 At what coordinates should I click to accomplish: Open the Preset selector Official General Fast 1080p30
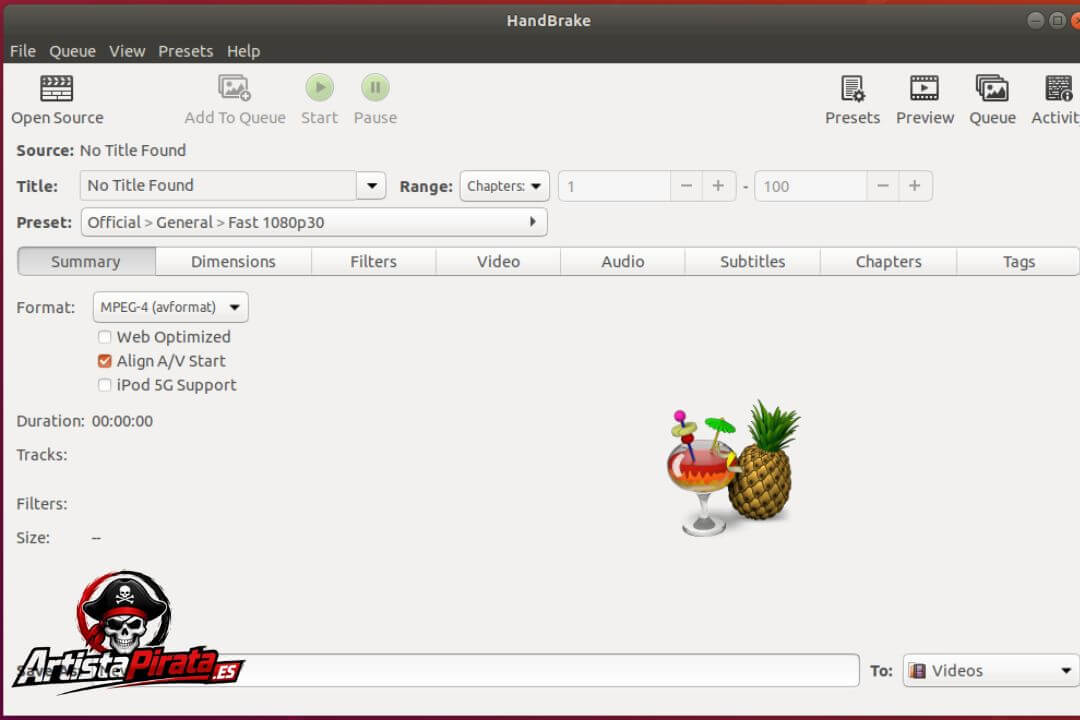click(x=314, y=223)
